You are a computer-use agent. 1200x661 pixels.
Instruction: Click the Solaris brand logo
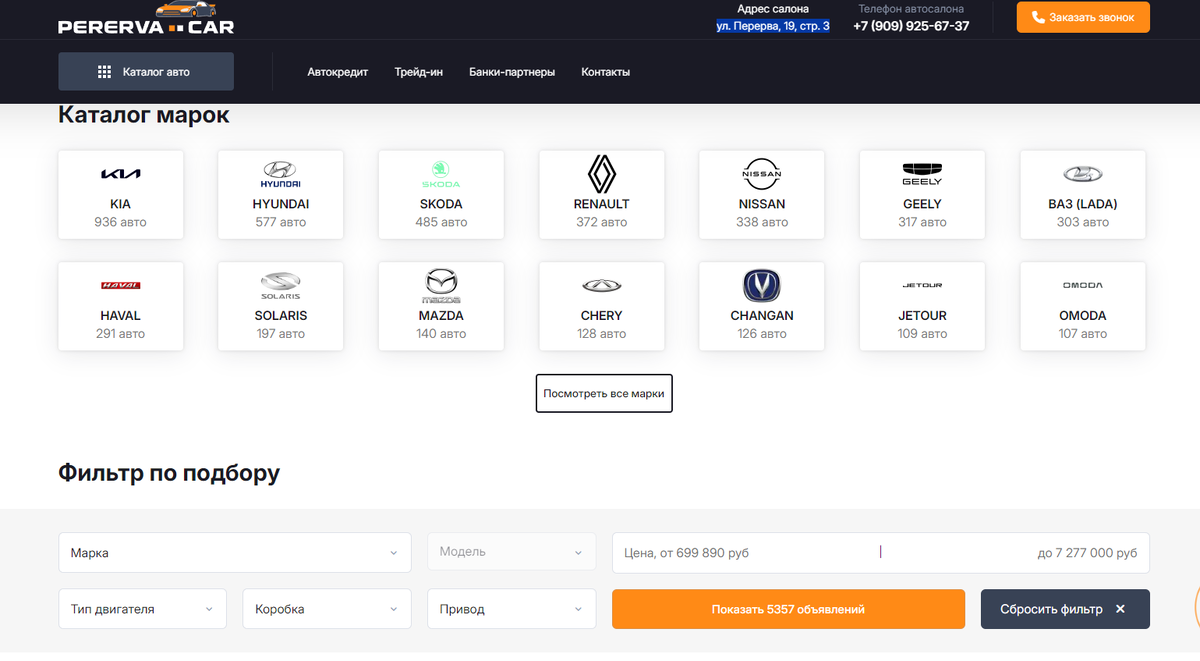[x=280, y=286]
